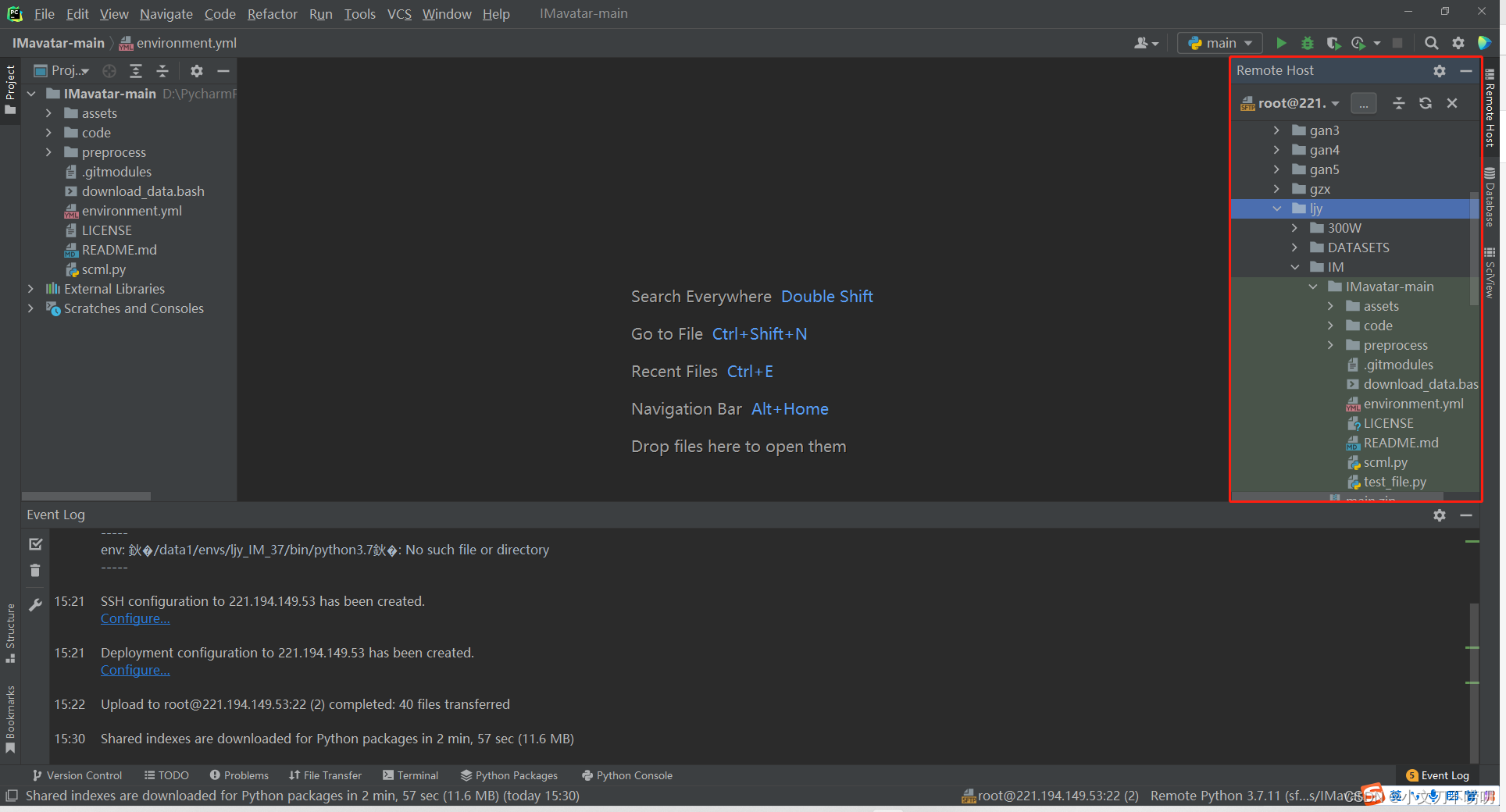Click root@221.194.149.53 deployment status
Image resolution: width=1506 pixels, height=812 pixels.
pos(1051,796)
